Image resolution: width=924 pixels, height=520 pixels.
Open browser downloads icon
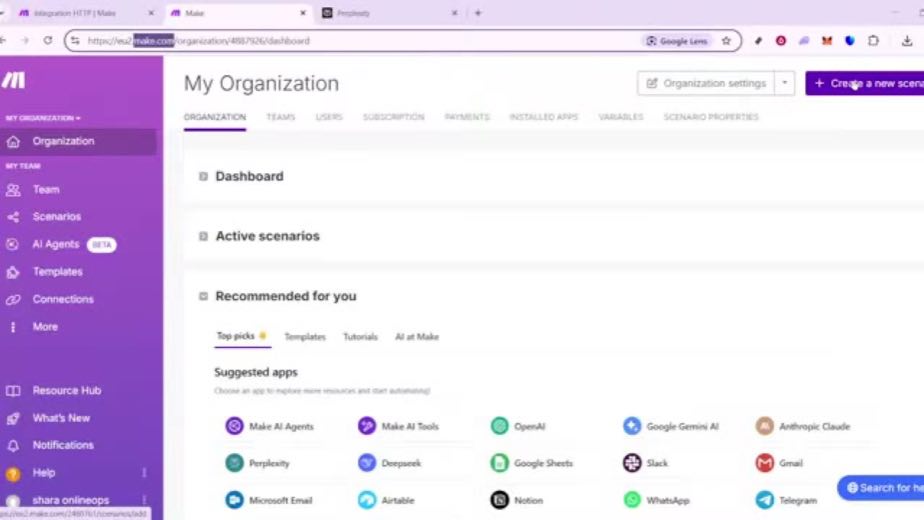click(907, 41)
